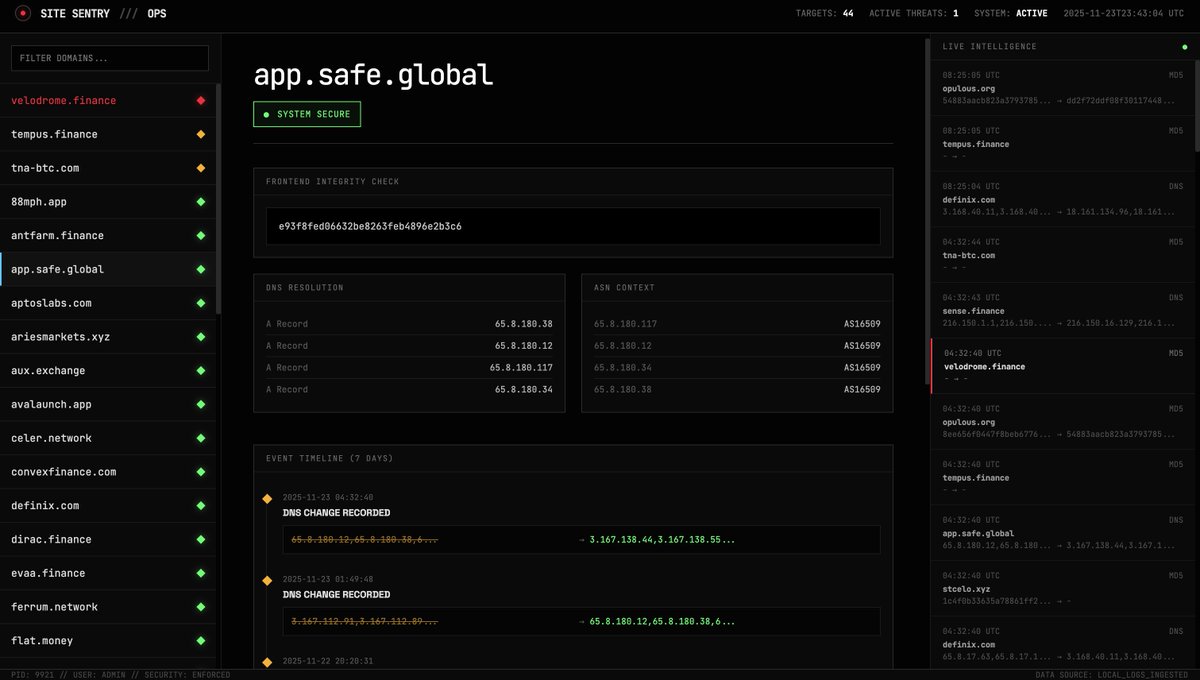Image resolution: width=1200 pixels, height=680 pixels.
Task: Click the orange timeline marker for 2025-11-23 01:49:48
Action: [x=267, y=580]
